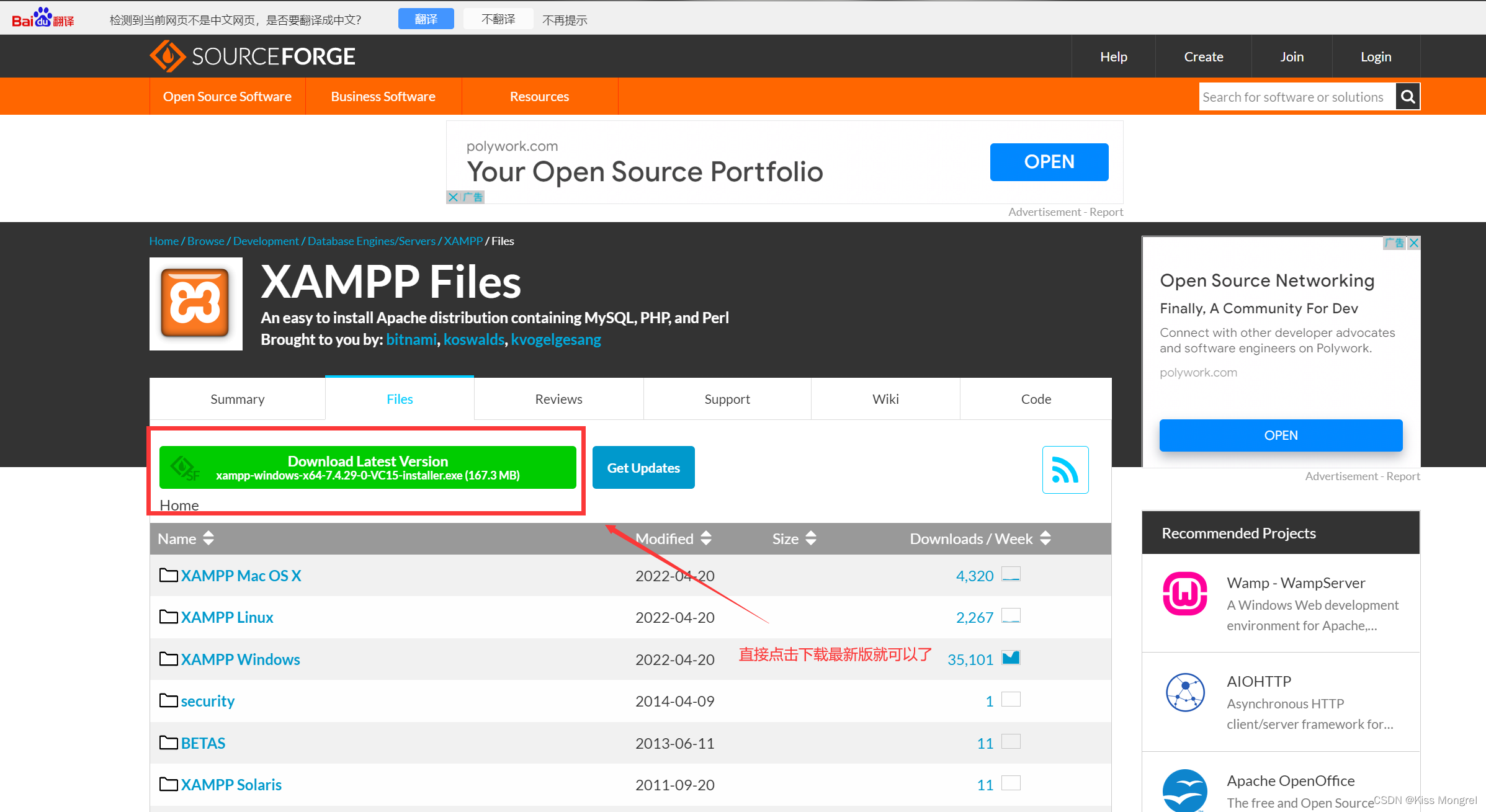Click Development breadcrumb link
1486x812 pixels.
pos(266,241)
